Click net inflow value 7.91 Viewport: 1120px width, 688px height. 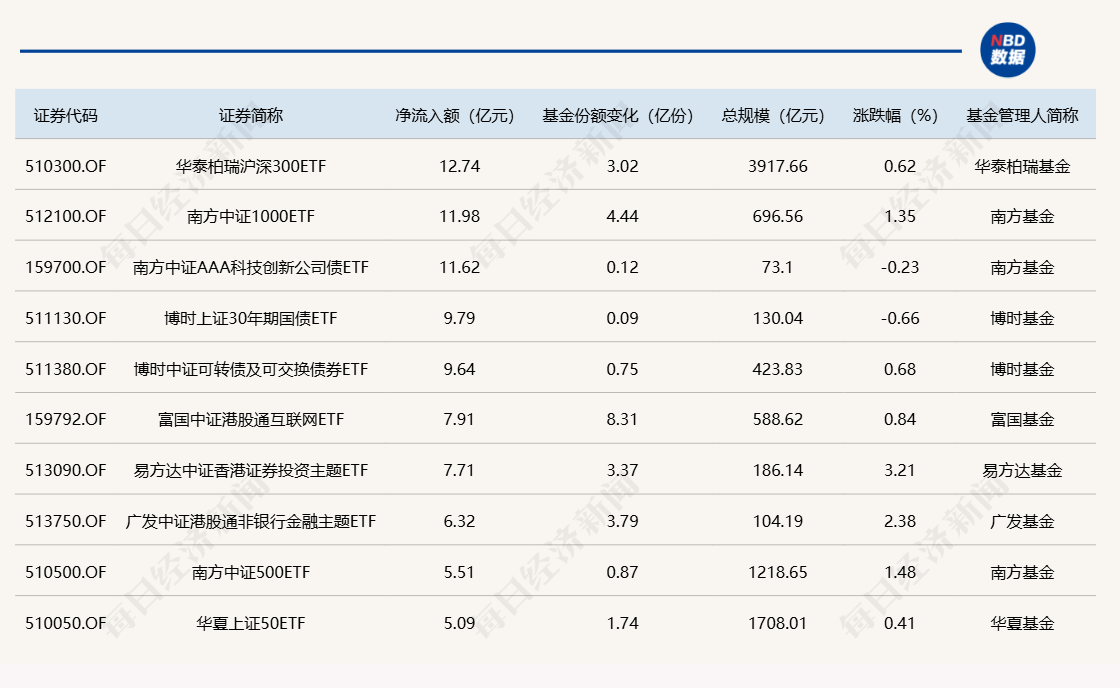click(x=459, y=419)
